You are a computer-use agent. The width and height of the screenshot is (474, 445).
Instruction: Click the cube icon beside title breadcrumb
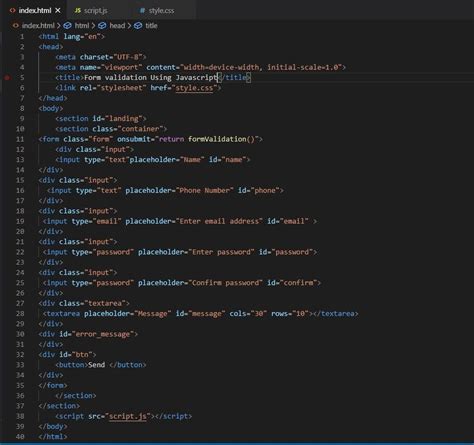[x=138, y=26]
